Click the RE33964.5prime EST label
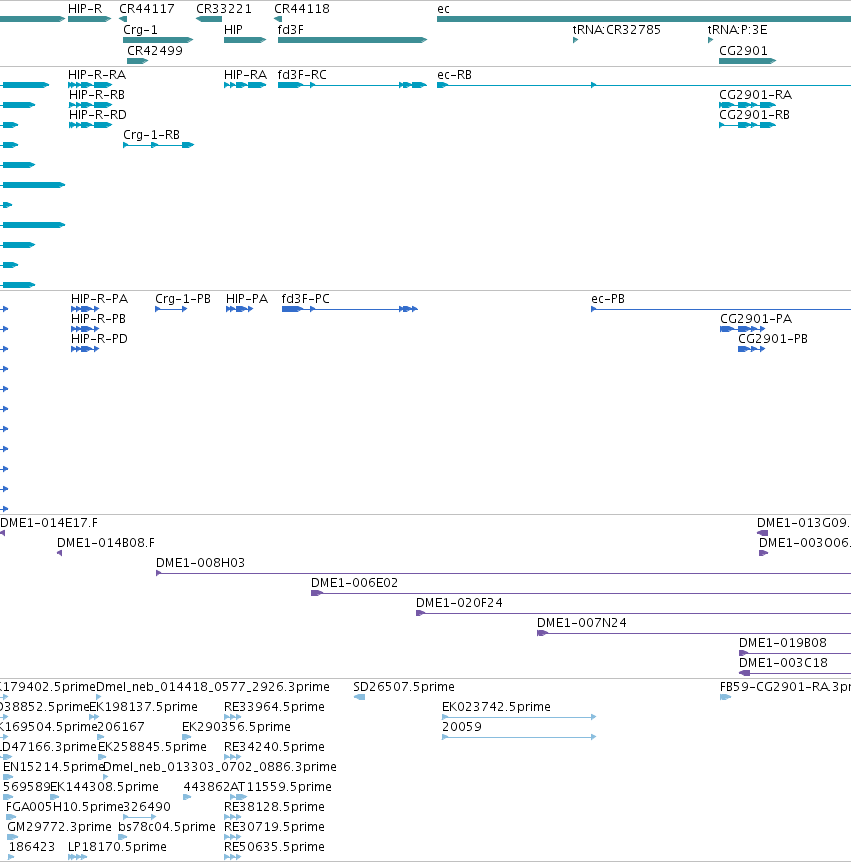851x862 pixels. pyautogui.click(x=274, y=706)
